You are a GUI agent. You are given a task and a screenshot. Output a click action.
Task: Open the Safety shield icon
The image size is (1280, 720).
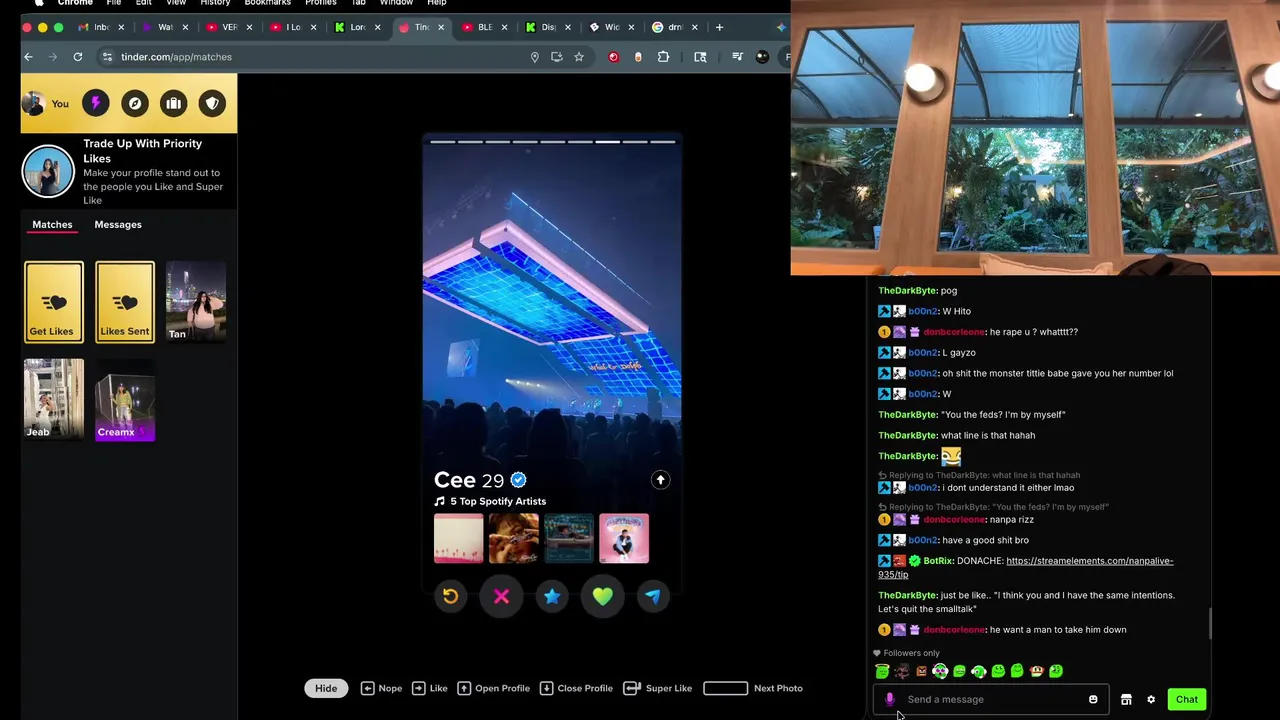click(212, 103)
